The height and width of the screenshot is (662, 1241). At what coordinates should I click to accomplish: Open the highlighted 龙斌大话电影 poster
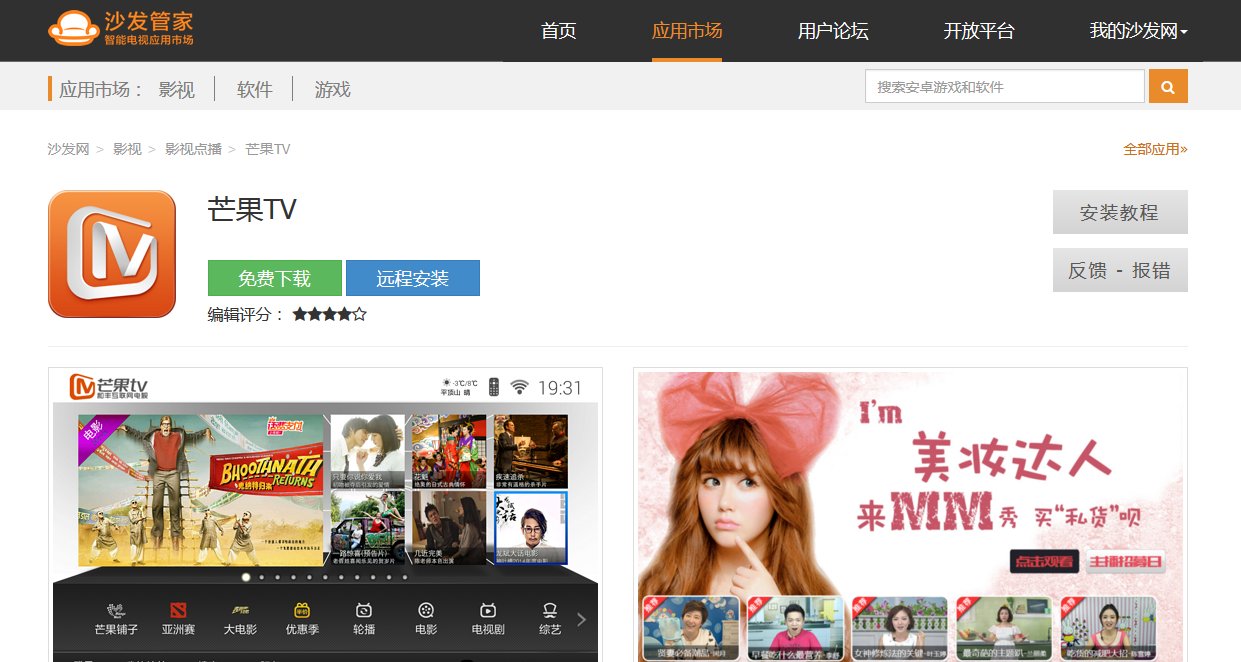(x=530, y=527)
